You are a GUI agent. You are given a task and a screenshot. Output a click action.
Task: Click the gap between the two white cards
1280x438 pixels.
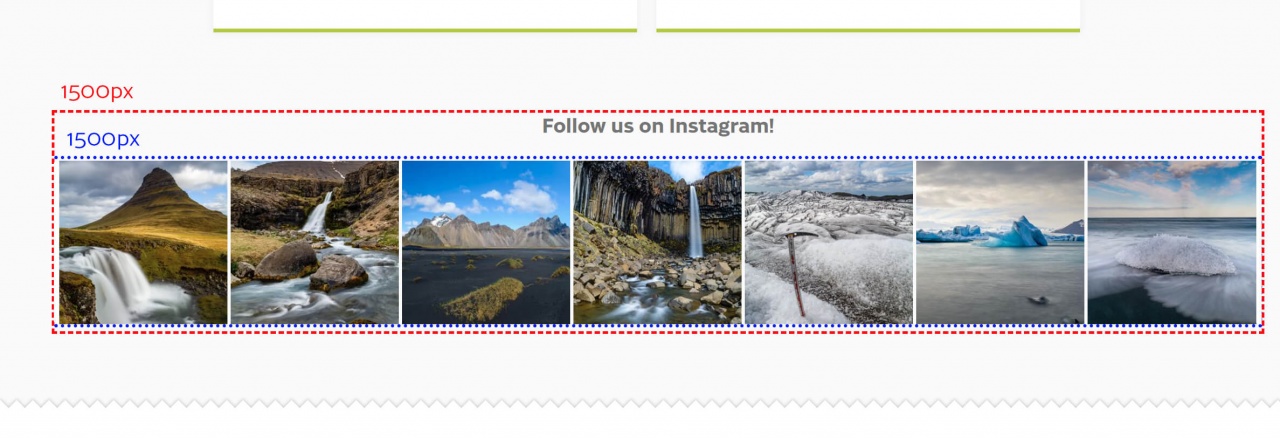[x=646, y=14]
